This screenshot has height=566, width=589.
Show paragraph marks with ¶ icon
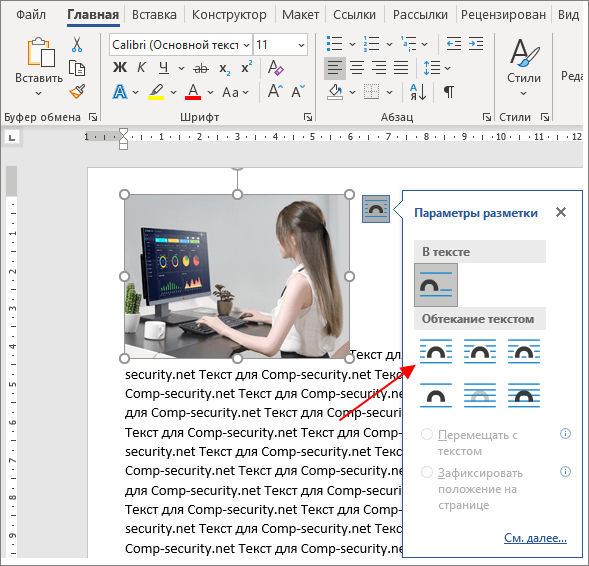coord(449,92)
